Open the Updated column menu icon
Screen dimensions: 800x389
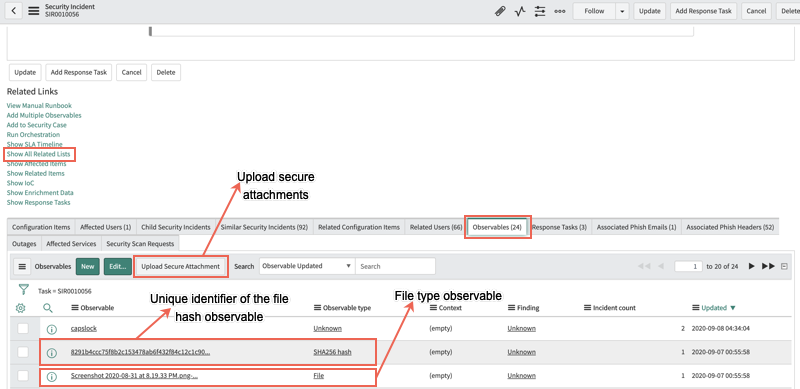point(696,308)
